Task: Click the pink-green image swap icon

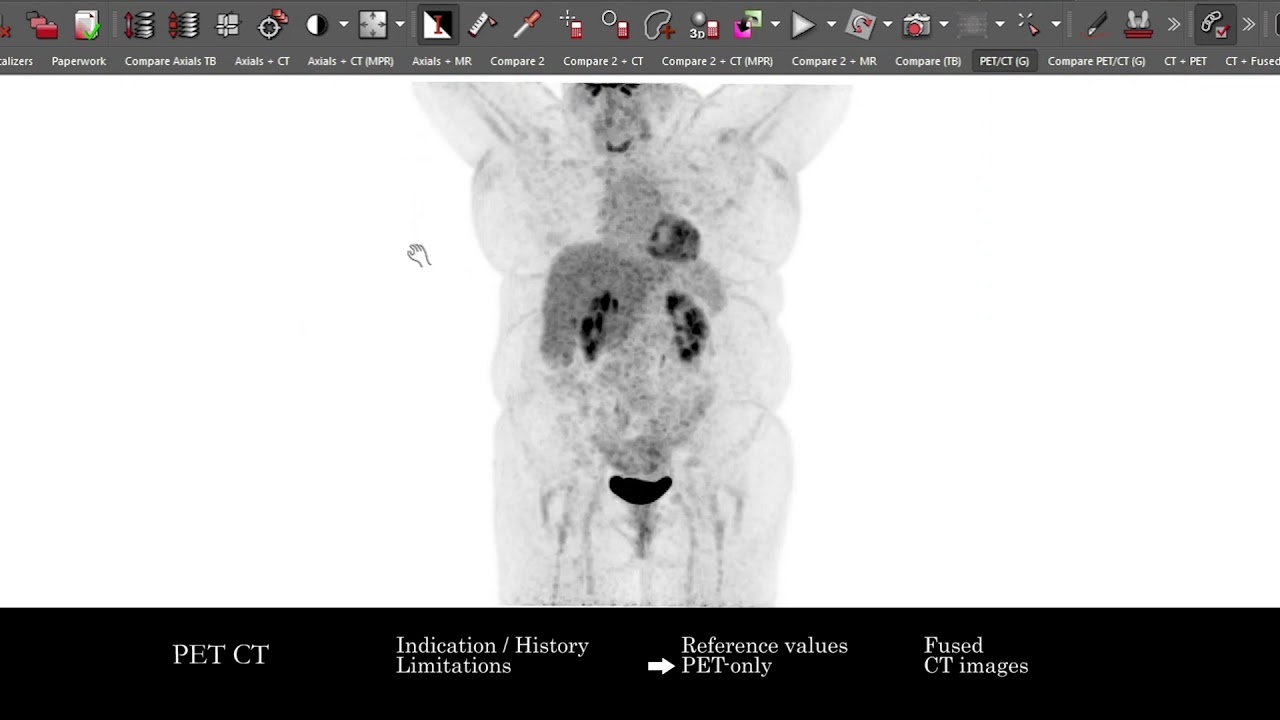Action: click(748, 25)
